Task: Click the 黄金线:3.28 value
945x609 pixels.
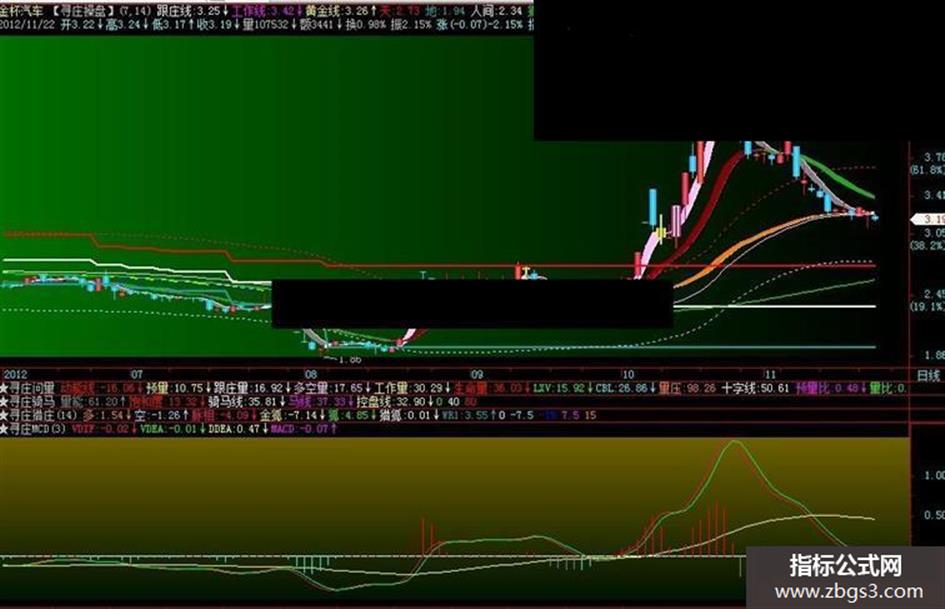Action: tap(338, 10)
